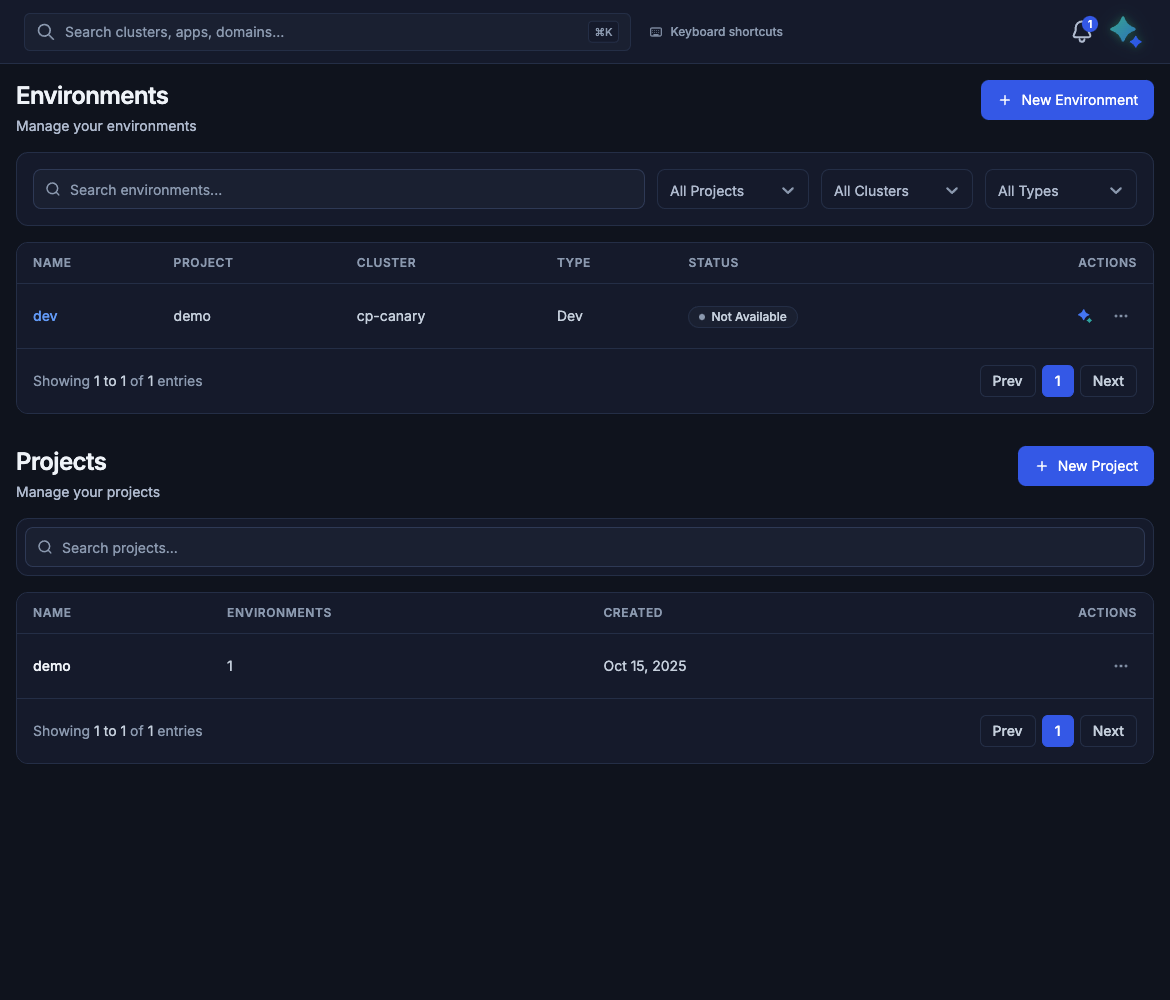
Task: Open the dev environment link
Action: (x=45, y=316)
